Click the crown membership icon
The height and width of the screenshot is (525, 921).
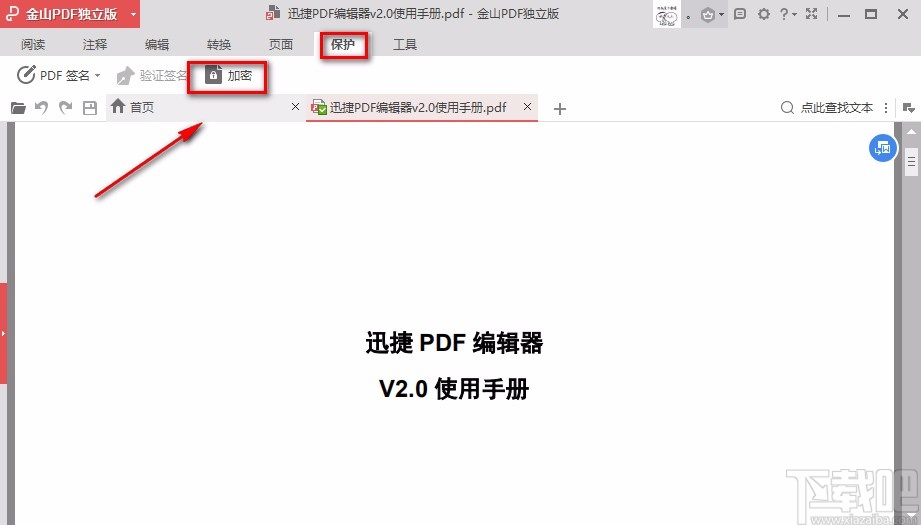[708, 14]
